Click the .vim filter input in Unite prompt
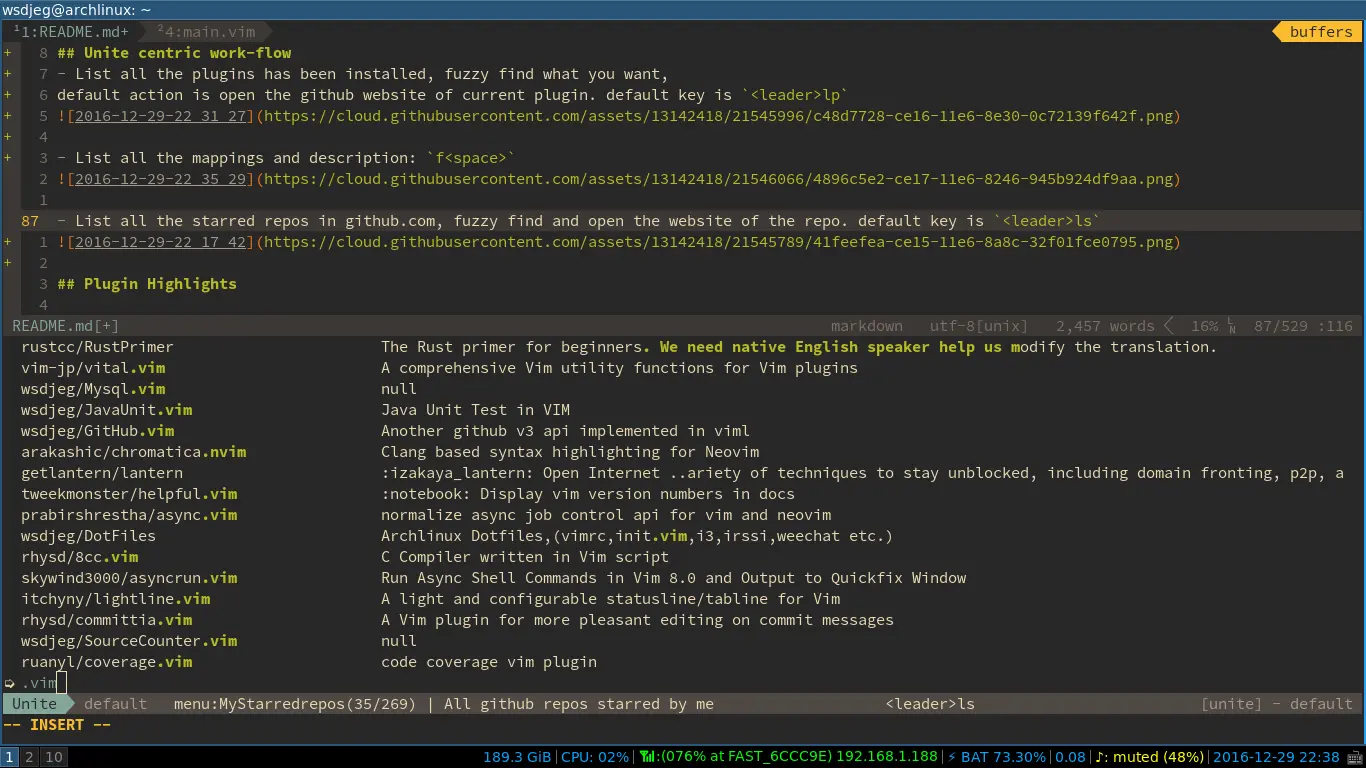The image size is (1366, 768). [40, 683]
